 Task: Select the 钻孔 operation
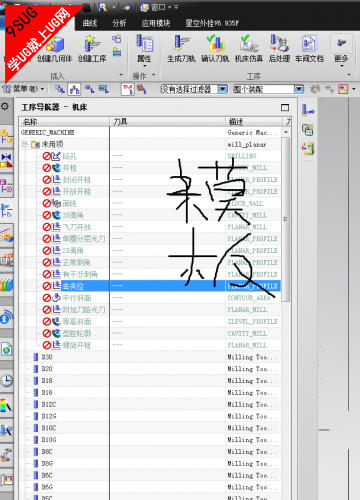point(69,156)
